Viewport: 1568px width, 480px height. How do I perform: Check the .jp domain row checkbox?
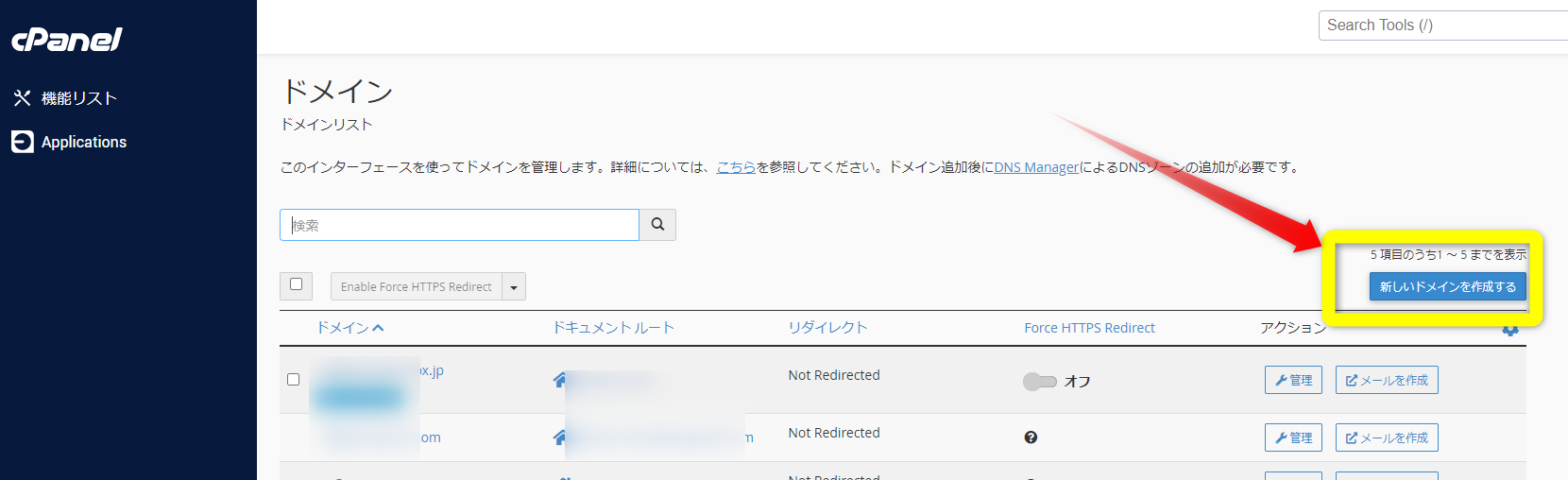pos(293,379)
